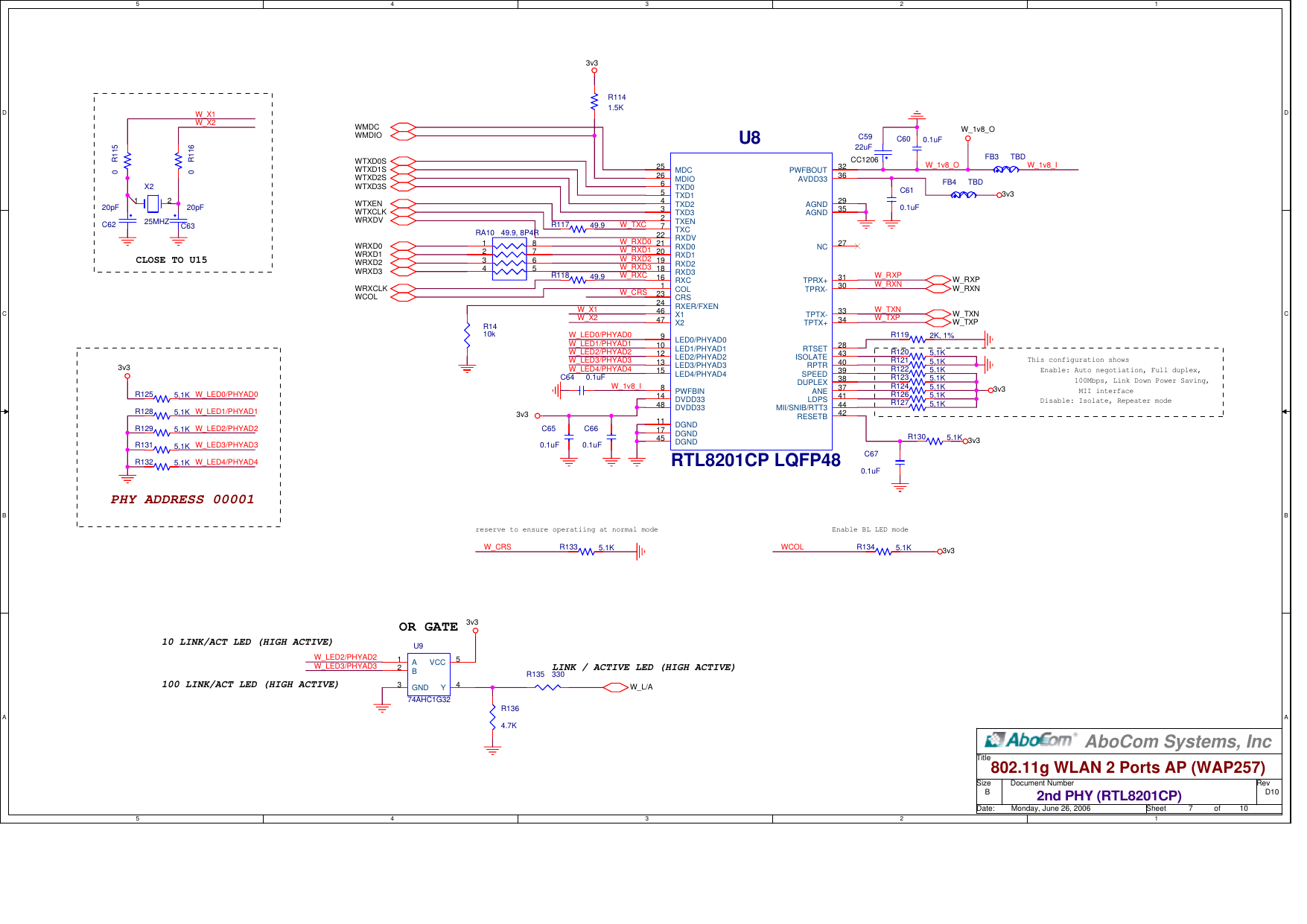Viewport: 1307px width, 924px height.
Task: Select the 74AHC1G32 part number
Action: [429, 700]
